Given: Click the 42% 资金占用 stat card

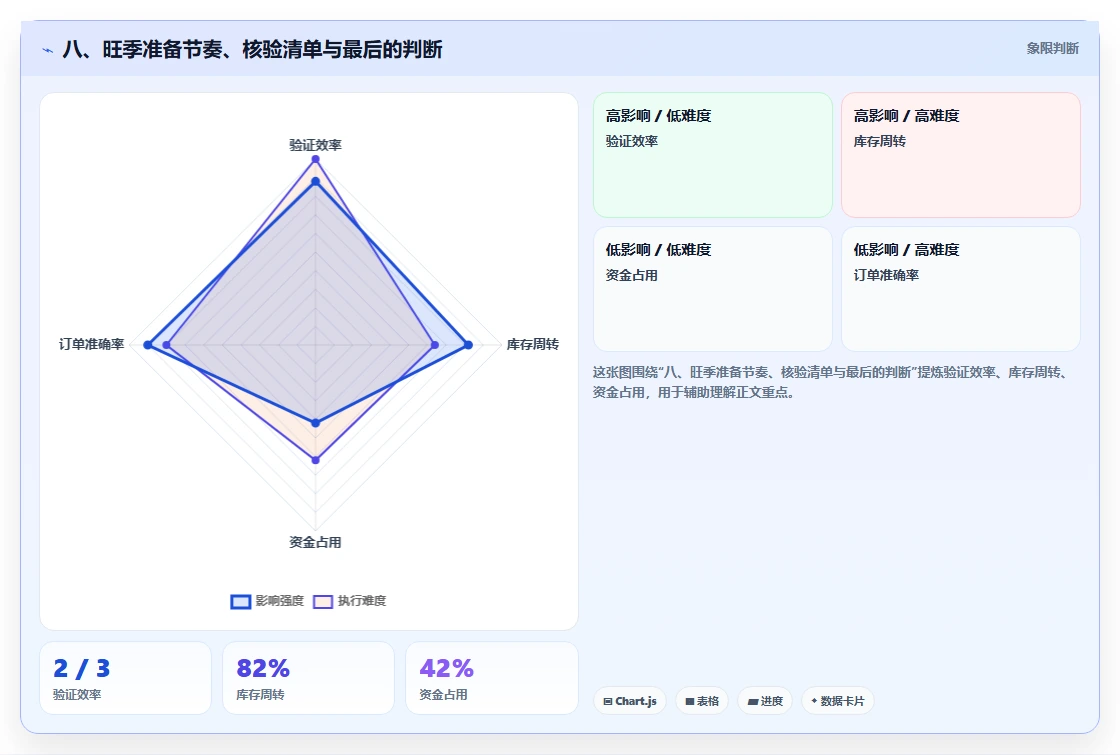Looking at the screenshot, I should [491, 678].
